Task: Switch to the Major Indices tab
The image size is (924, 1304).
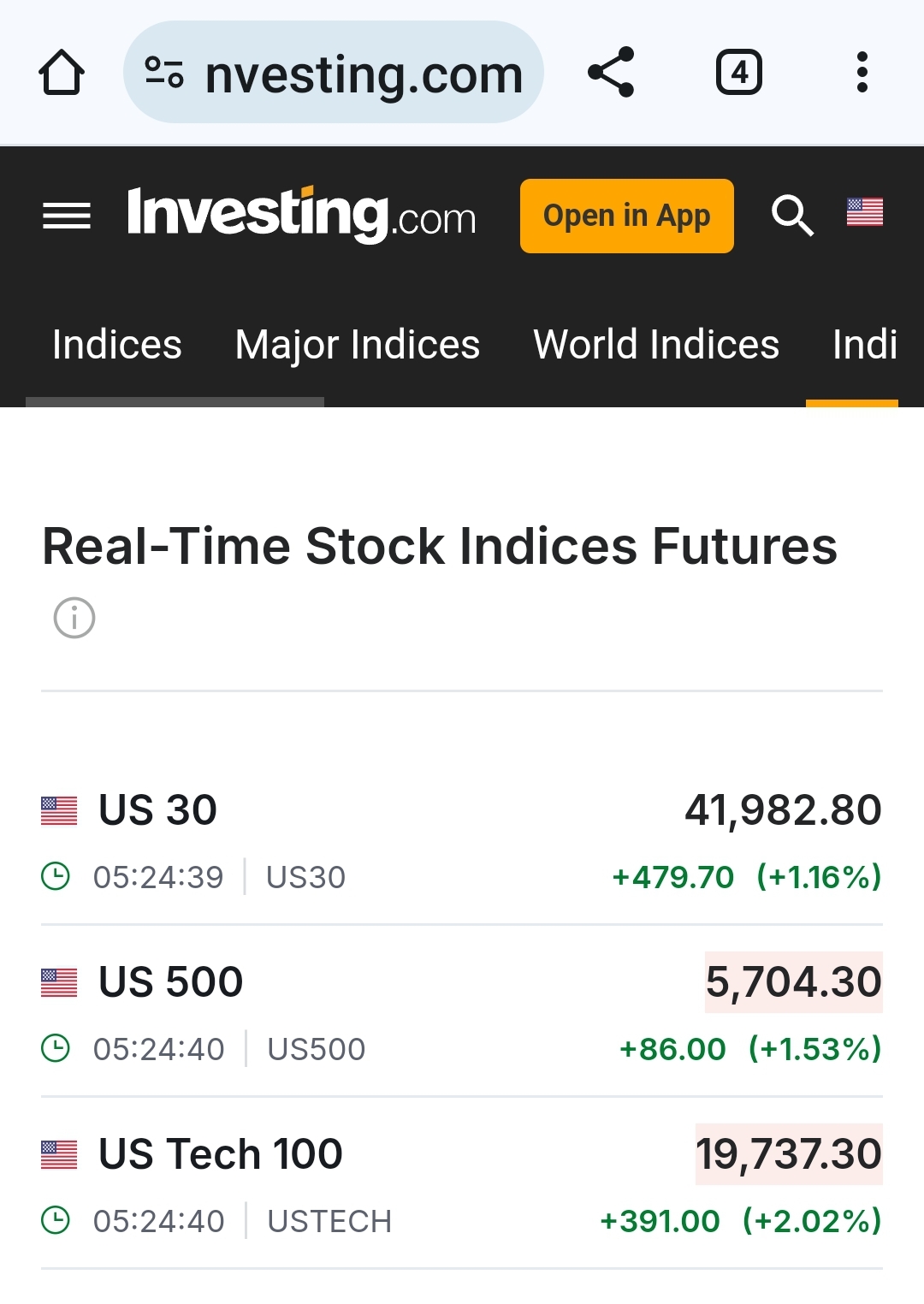Action: coord(358,345)
